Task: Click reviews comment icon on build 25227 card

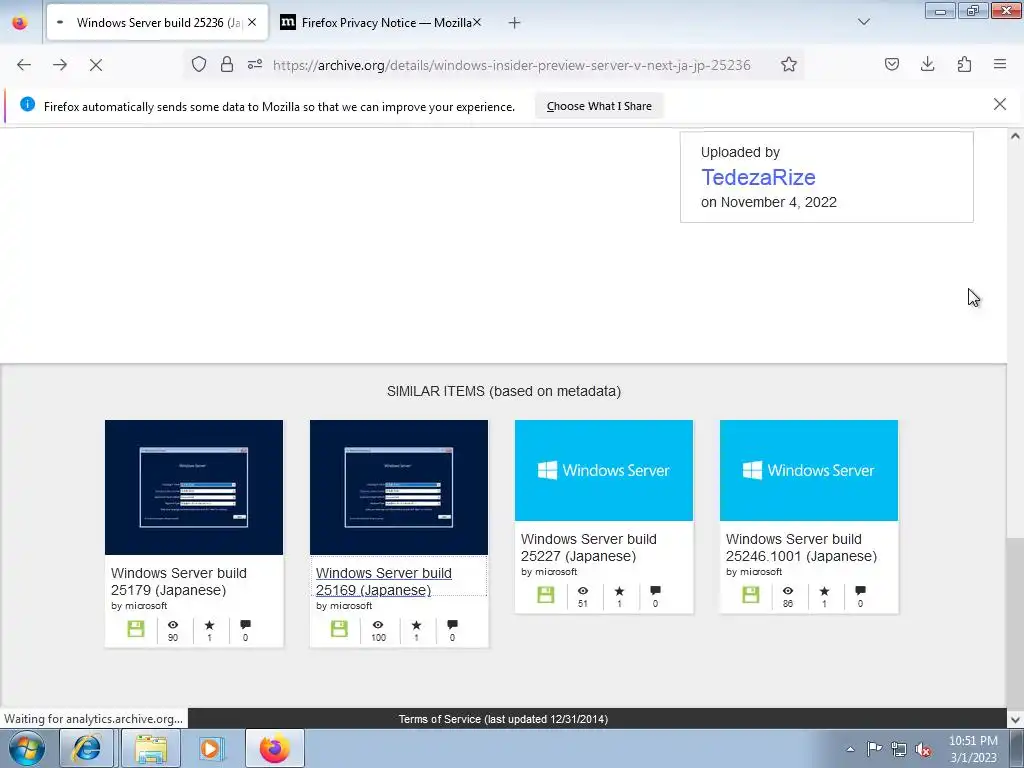Action: pos(655,591)
